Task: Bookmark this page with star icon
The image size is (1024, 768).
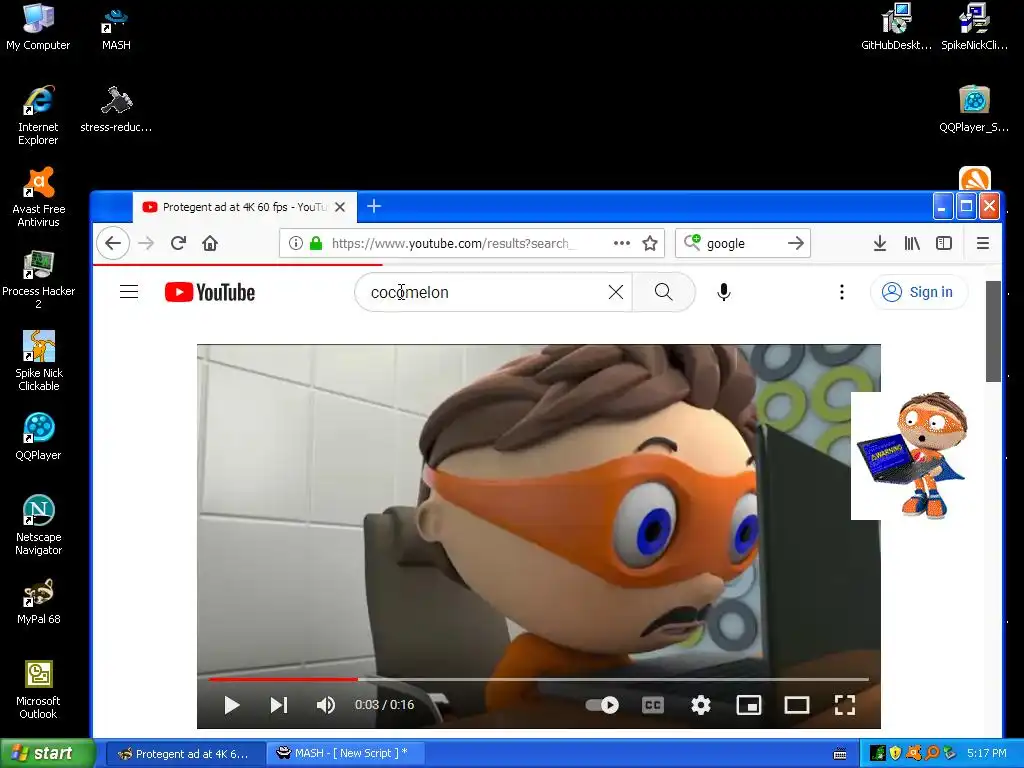Action: point(650,244)
